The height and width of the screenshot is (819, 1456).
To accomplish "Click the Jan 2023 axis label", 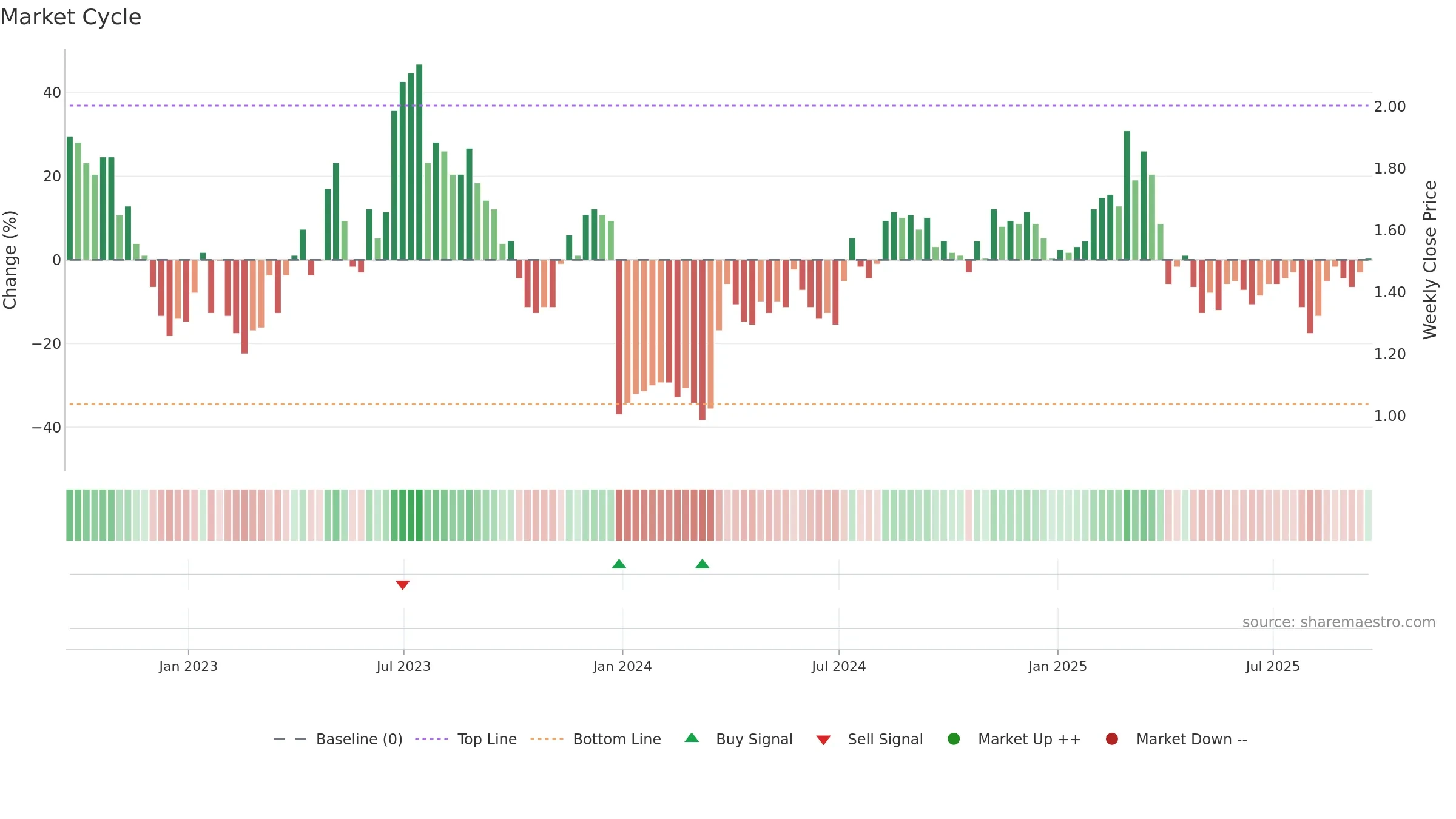I will point(188,666).
